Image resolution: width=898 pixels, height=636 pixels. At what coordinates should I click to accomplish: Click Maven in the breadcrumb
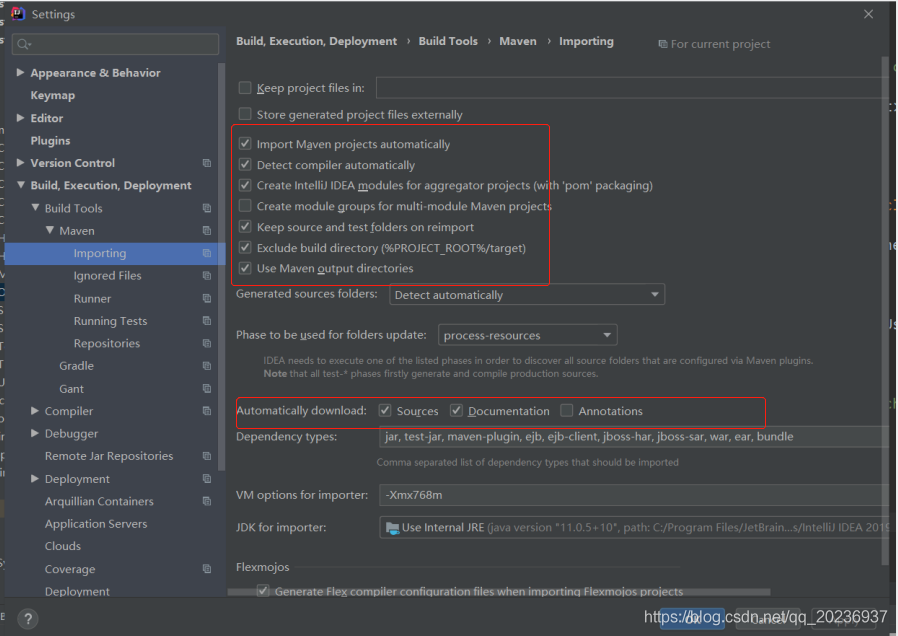pyautogui.click(x=518, y=41)
